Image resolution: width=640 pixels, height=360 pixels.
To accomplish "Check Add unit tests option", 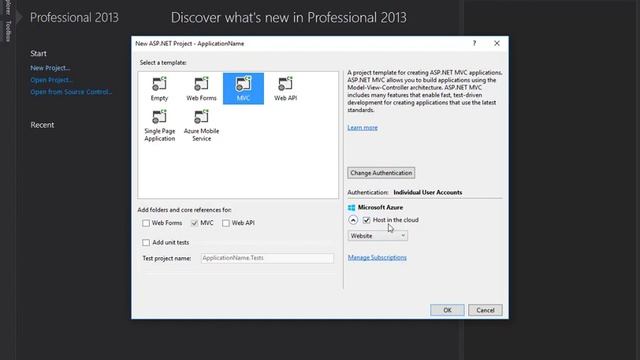I will 146,242.
